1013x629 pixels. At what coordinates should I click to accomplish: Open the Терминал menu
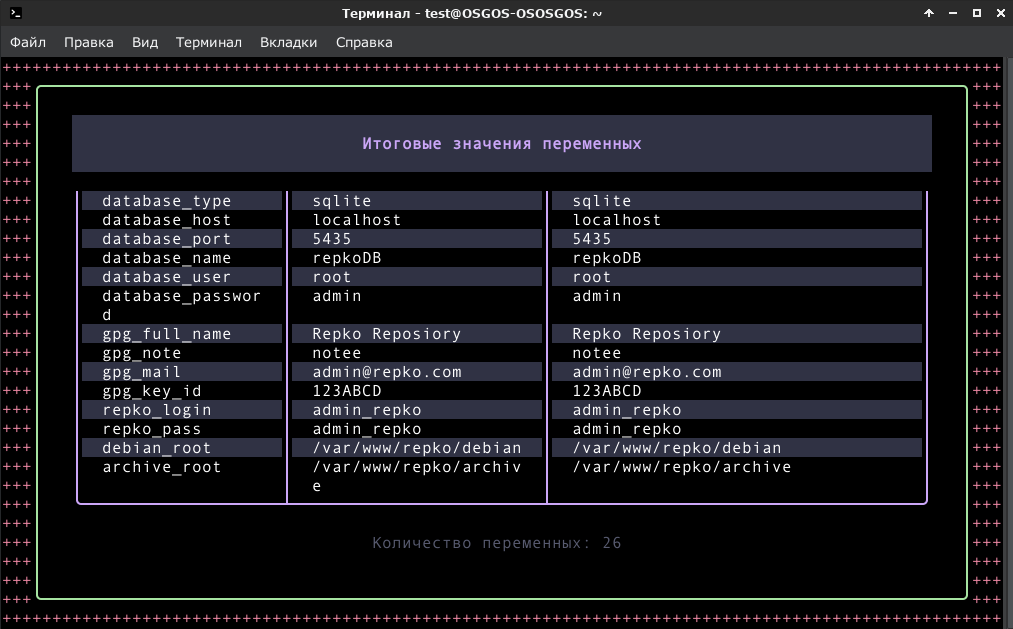click(x=209, y=42)
